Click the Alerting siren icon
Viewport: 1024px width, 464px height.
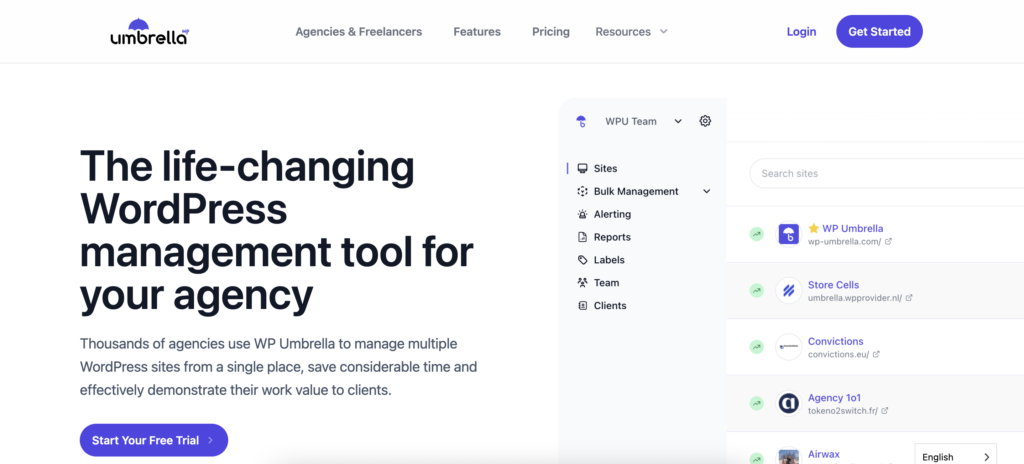[583, 214]
